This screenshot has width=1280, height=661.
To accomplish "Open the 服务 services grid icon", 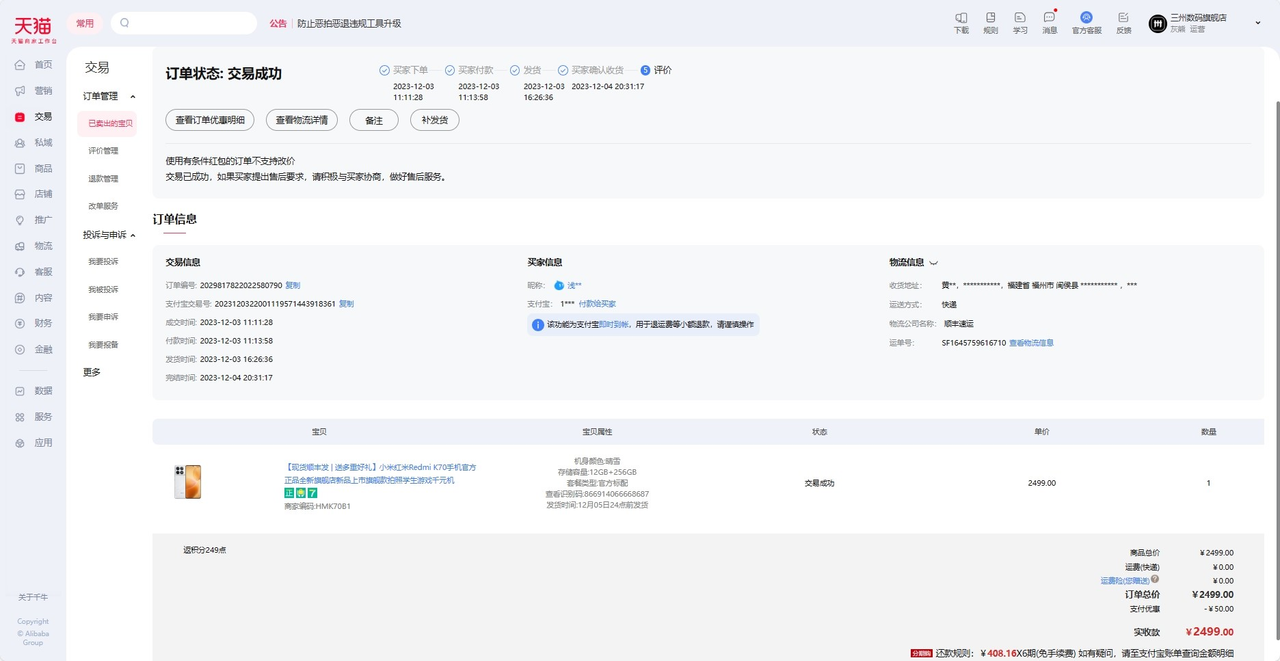I will [20, 416].
